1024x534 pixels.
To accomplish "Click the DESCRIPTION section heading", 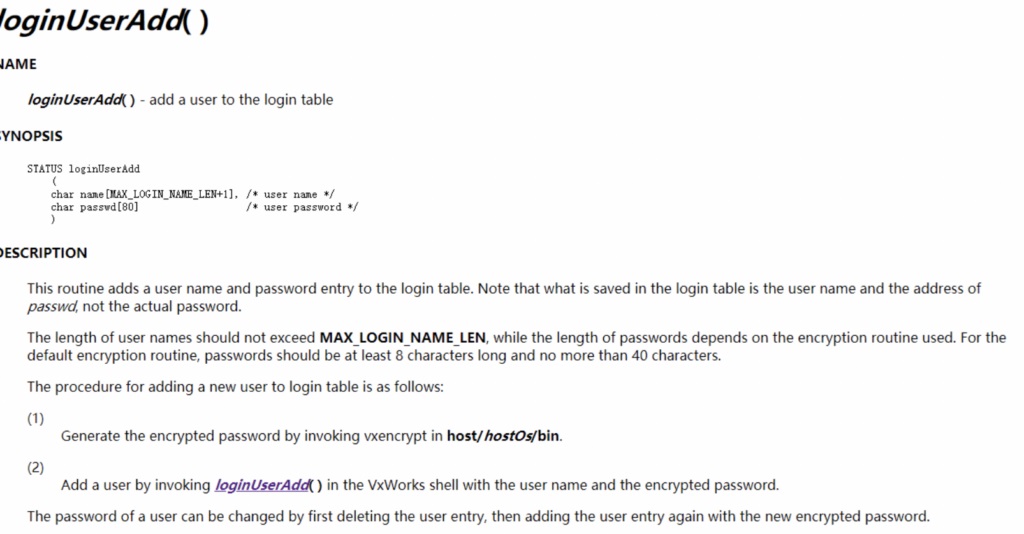I will point(43,253).
